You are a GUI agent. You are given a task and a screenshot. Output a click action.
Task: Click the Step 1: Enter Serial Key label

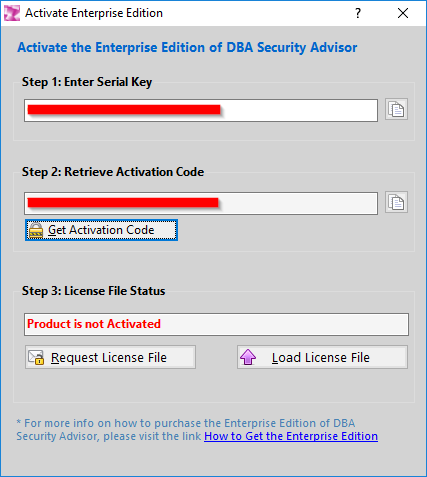(87, 82)
